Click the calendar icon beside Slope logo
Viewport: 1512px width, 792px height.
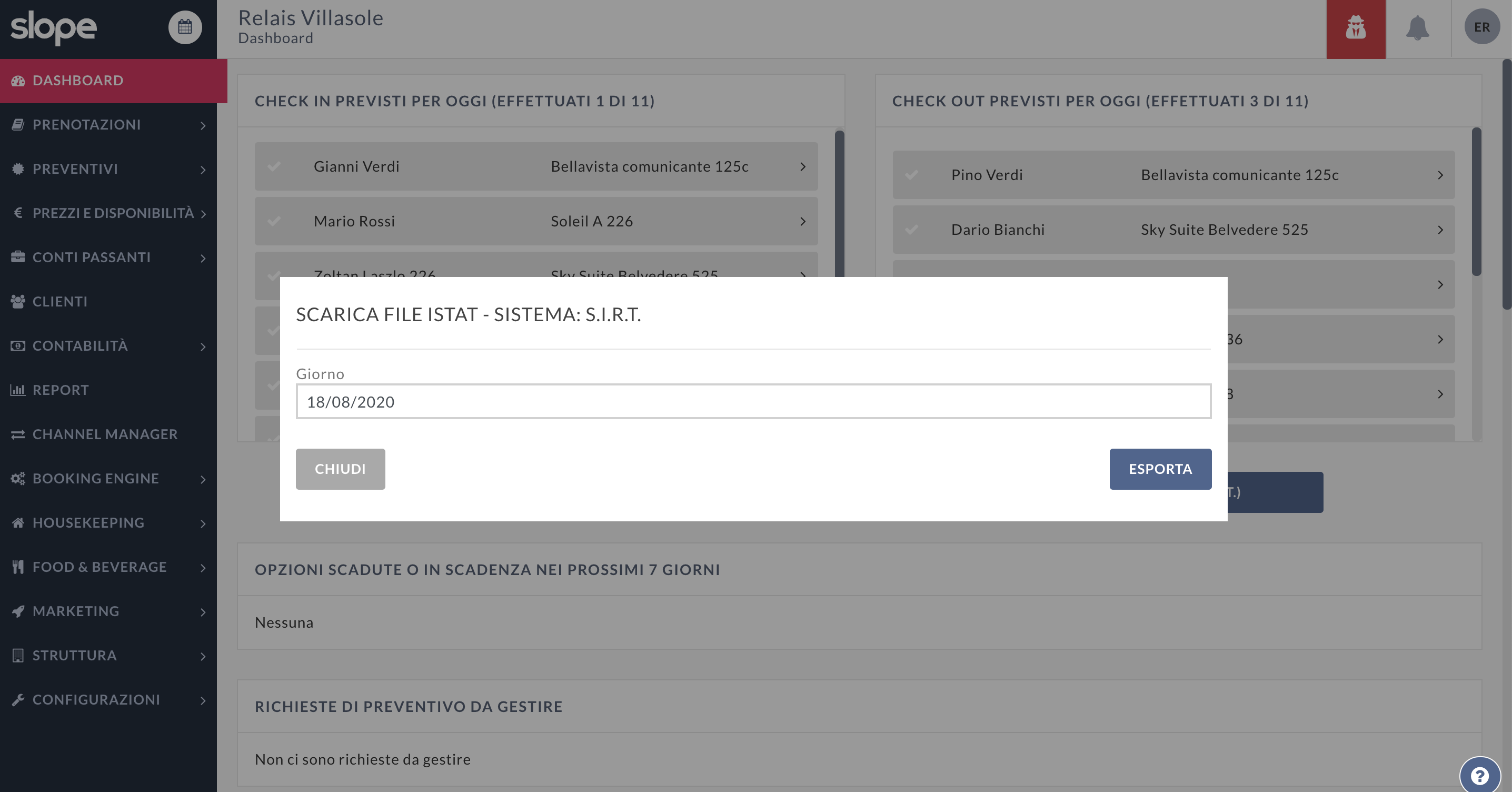(x=185, y=27)
